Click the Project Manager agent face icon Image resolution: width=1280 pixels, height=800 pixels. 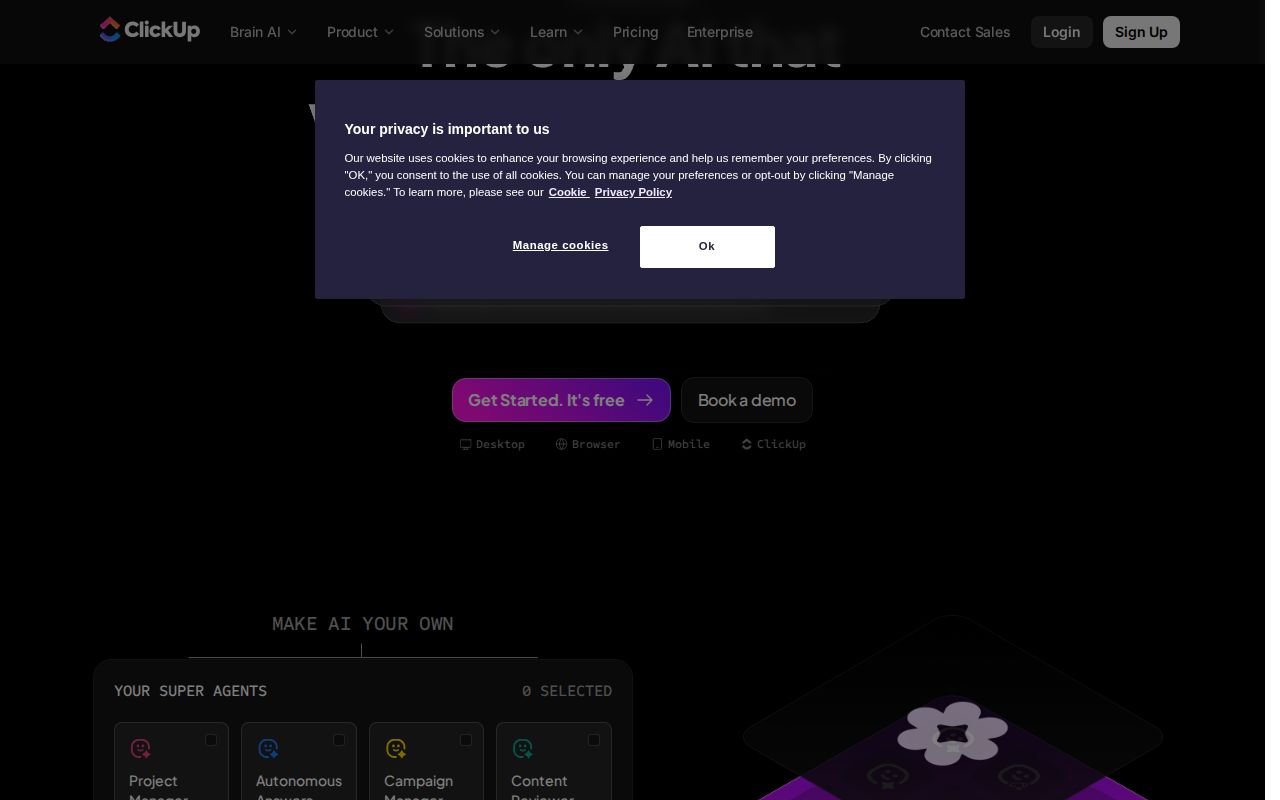point(141,748)
